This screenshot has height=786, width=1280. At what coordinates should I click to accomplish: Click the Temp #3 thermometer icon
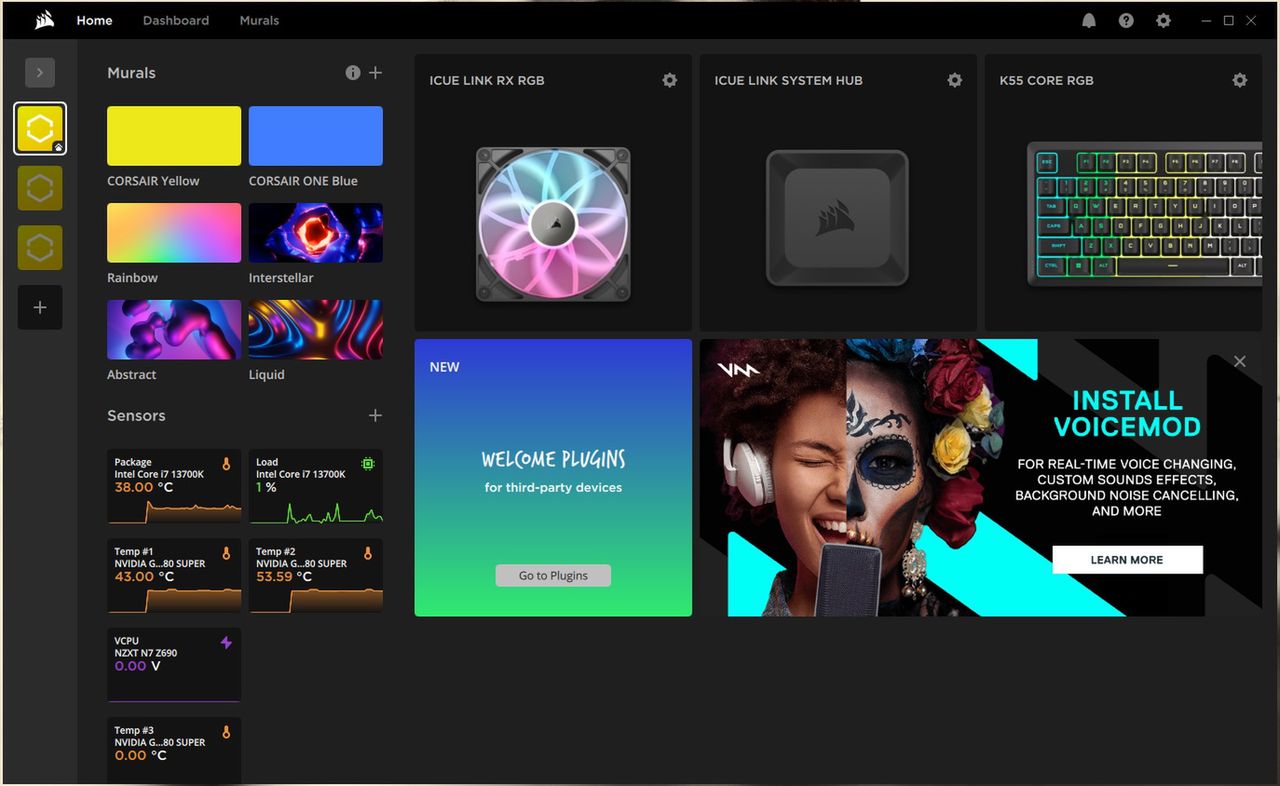226,732
